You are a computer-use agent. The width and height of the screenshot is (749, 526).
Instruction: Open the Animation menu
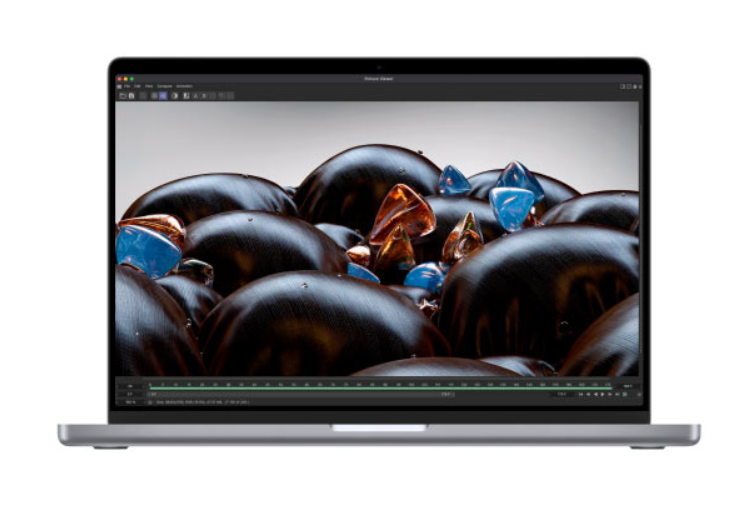pyautogui.click(x=184, y=86)
